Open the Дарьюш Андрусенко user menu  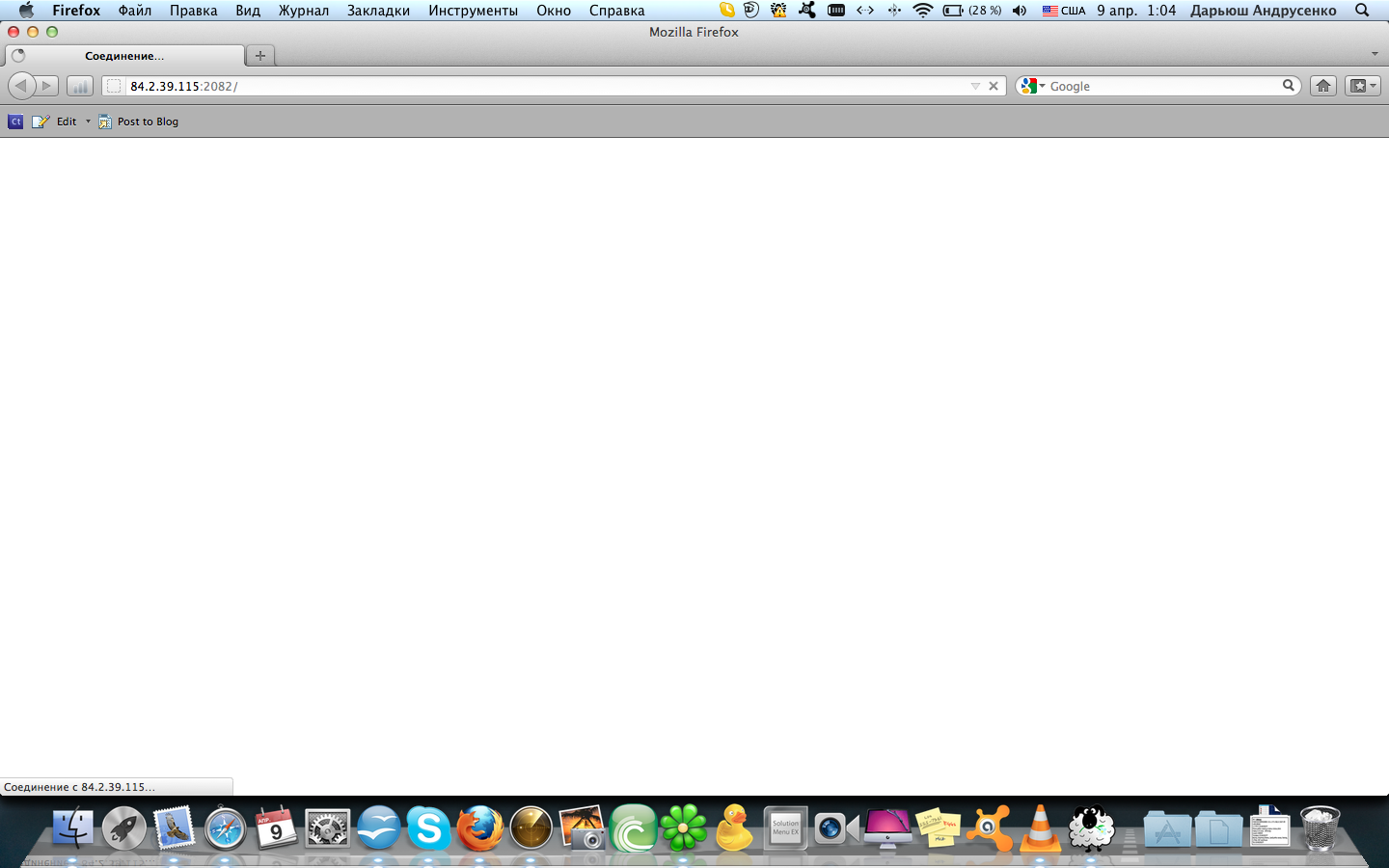point(1264,11)
